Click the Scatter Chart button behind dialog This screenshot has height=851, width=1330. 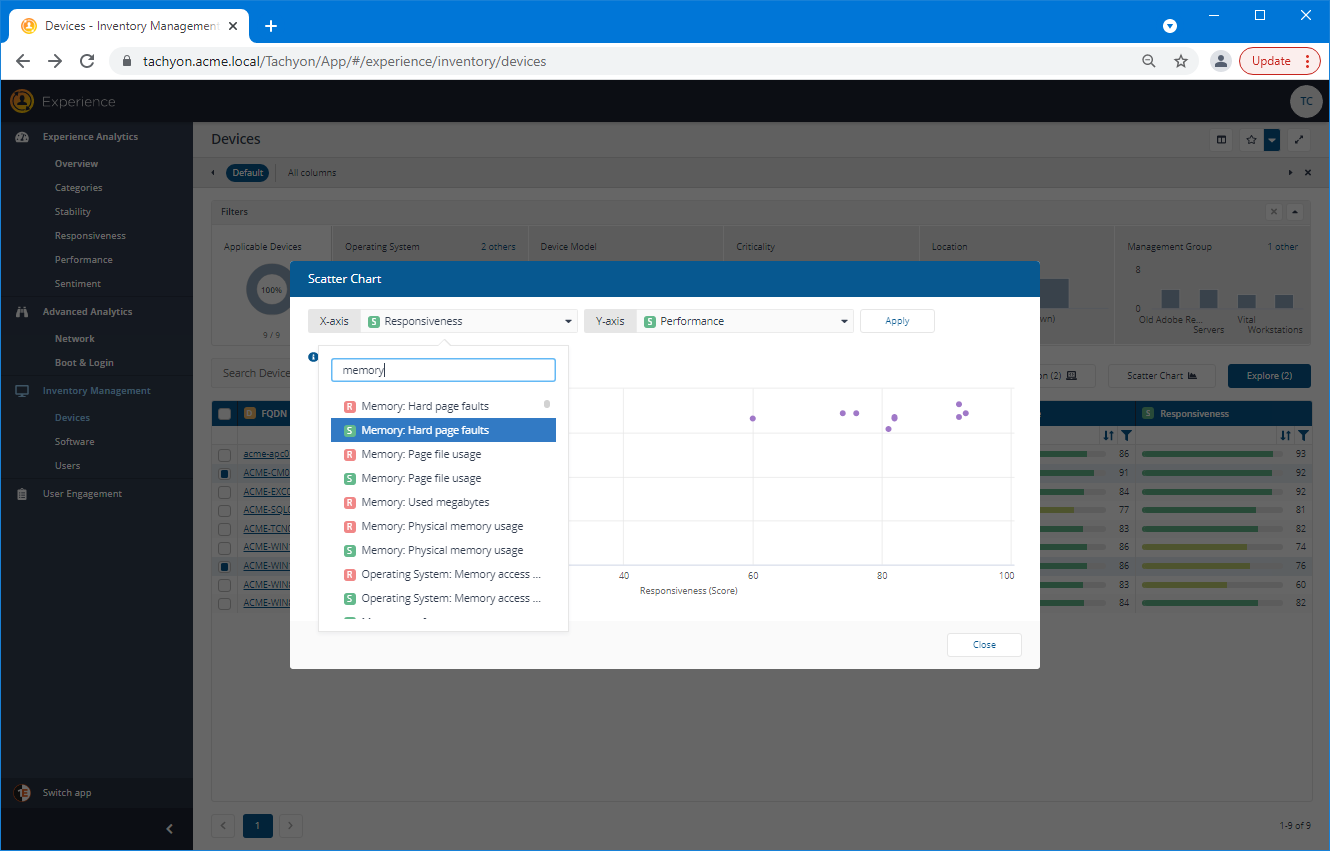(1162, 376)
